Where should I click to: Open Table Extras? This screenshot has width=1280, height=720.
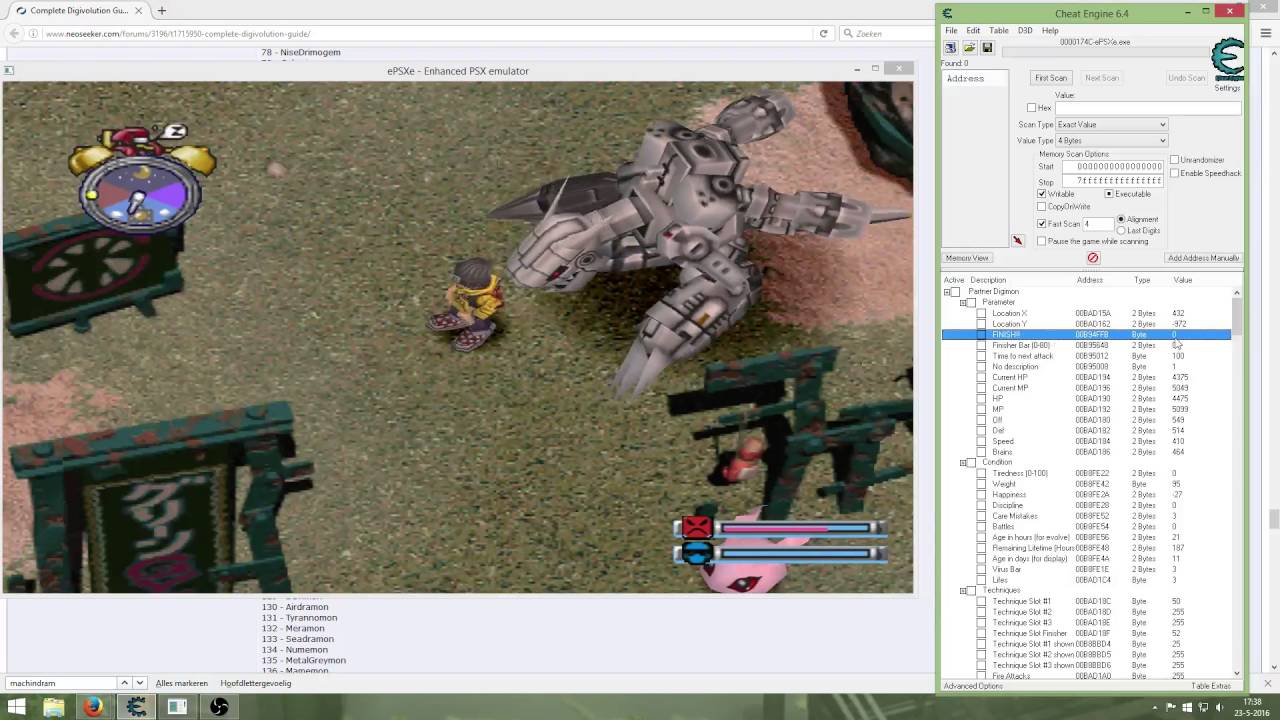click(1211, 686)
